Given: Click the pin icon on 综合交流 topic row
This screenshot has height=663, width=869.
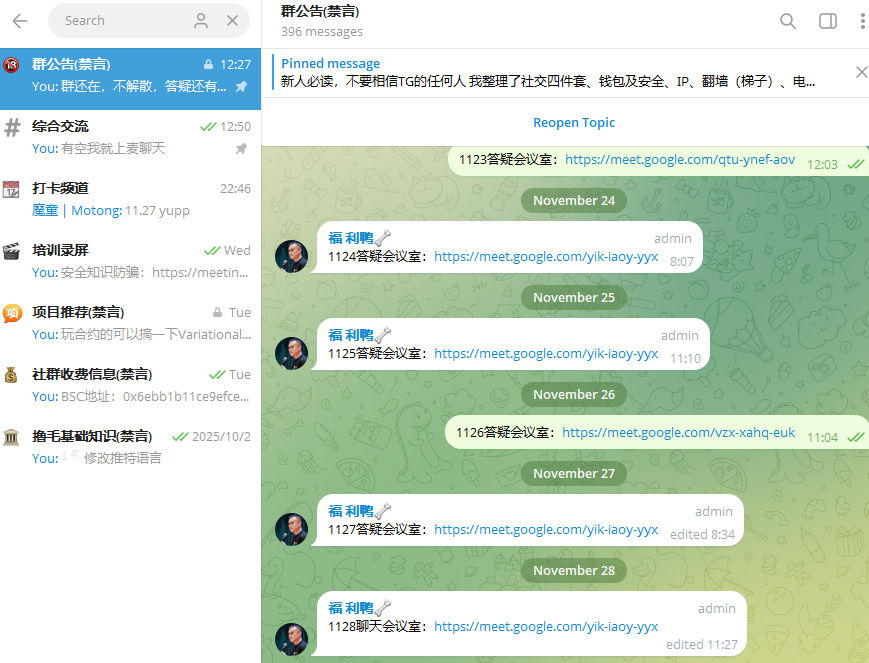Looking at the screenshot, I should click(x=241, y=149).
